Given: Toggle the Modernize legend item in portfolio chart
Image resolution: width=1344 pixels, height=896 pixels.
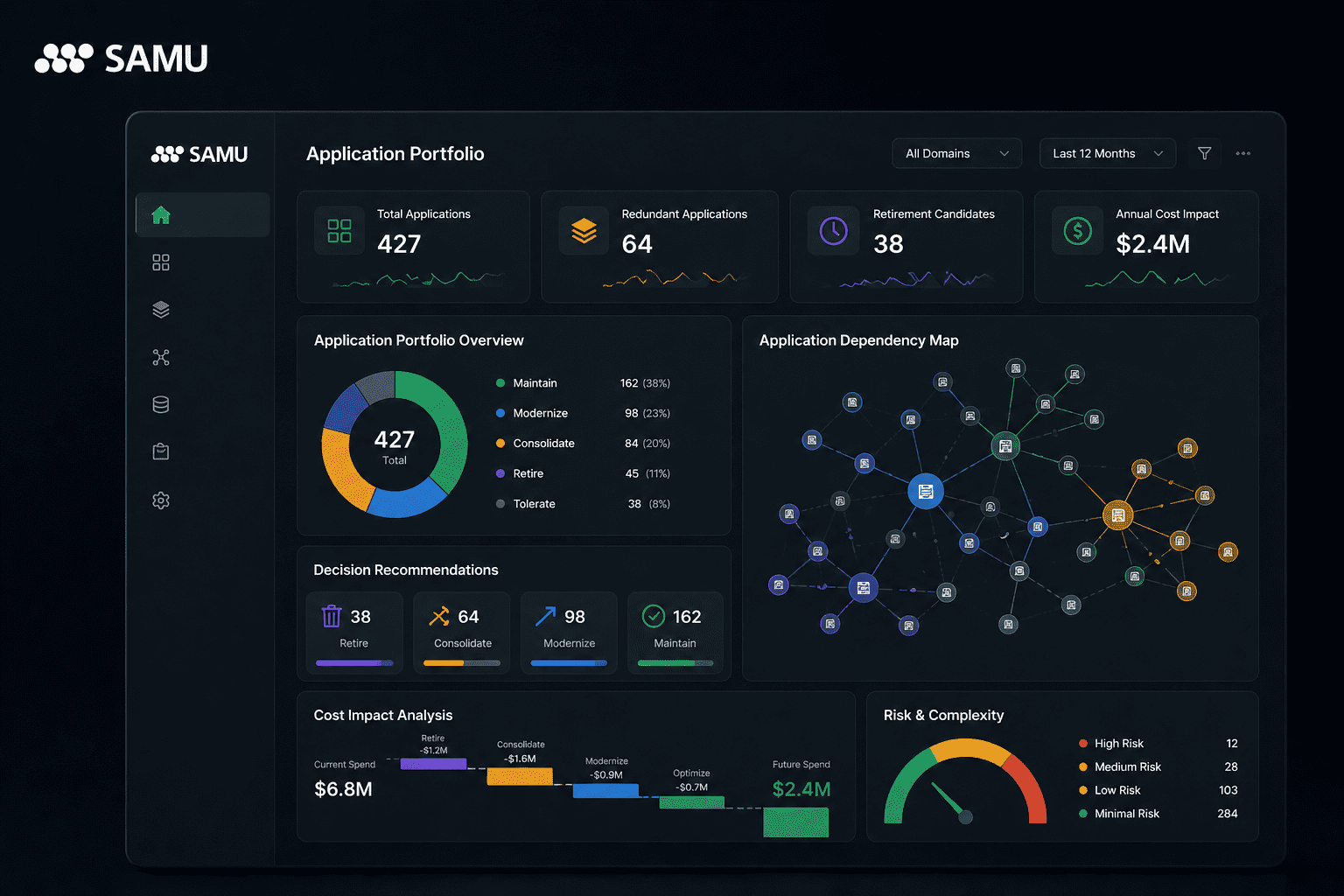Looking at the screenshot, I should (538, 412).
